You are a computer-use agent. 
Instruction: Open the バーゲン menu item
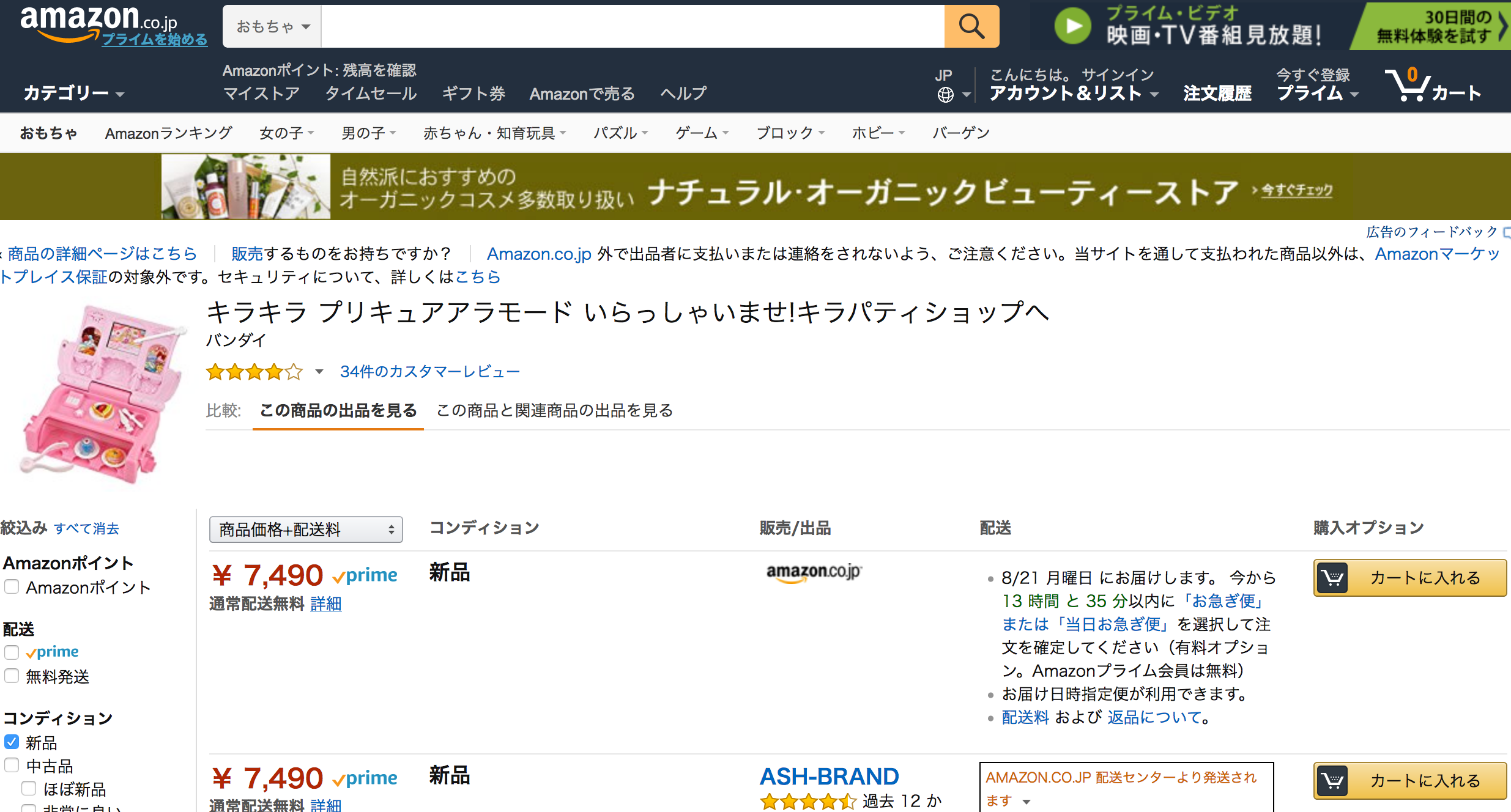click(960, 133)
